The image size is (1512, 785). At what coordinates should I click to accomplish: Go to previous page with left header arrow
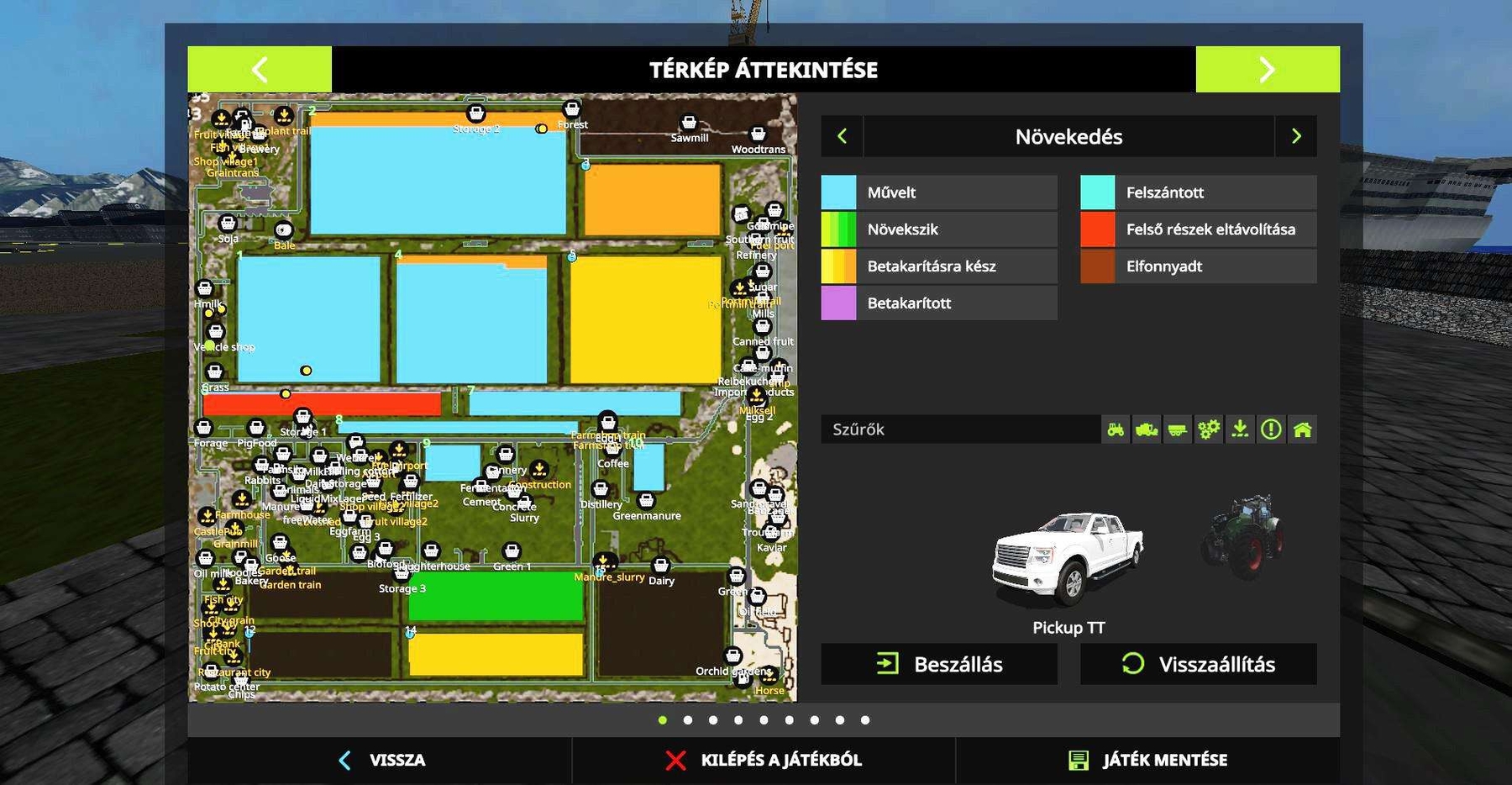260,69
